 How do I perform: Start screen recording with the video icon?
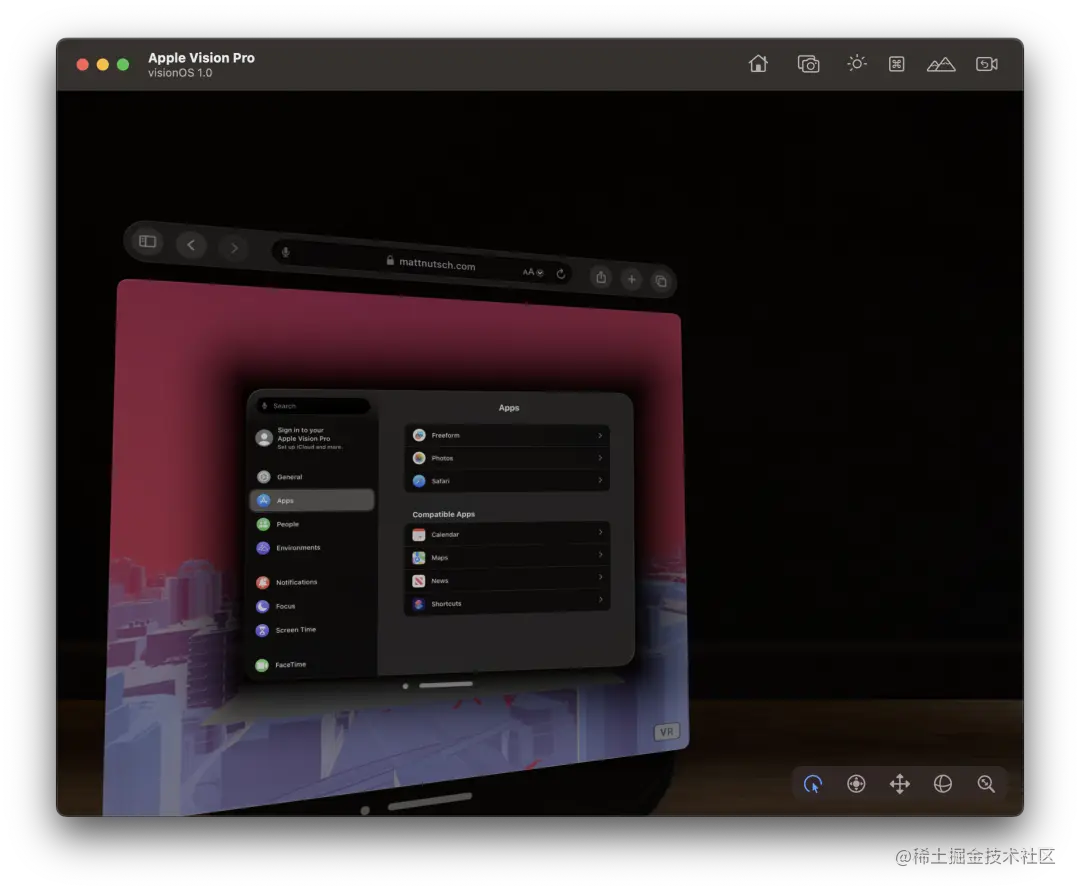click(986, 64)
